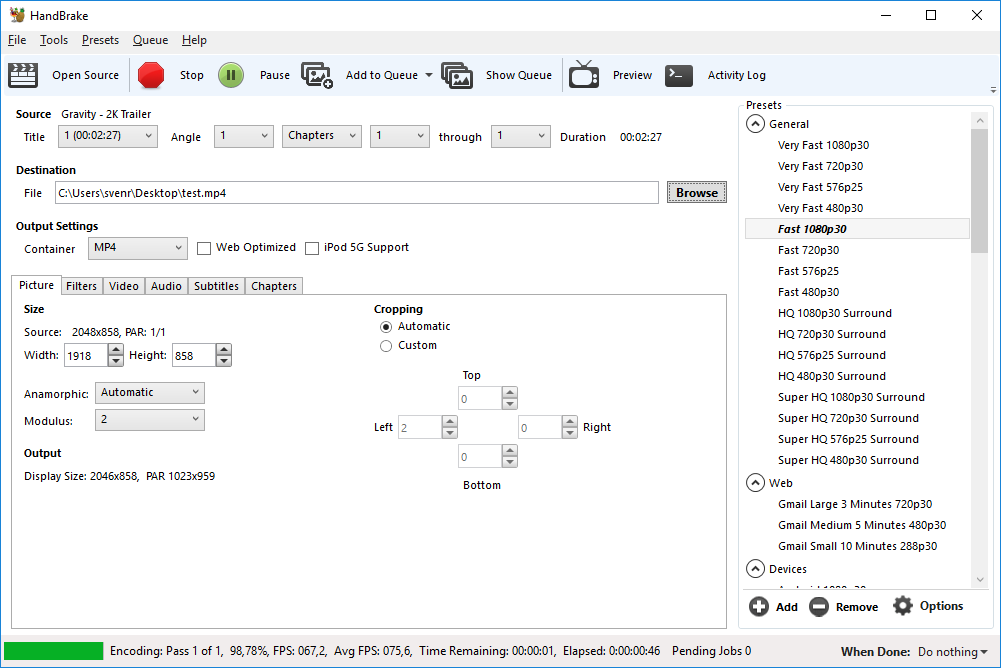Click the Browse button
Screen dimensions: 1001x668
coord(696,192)
